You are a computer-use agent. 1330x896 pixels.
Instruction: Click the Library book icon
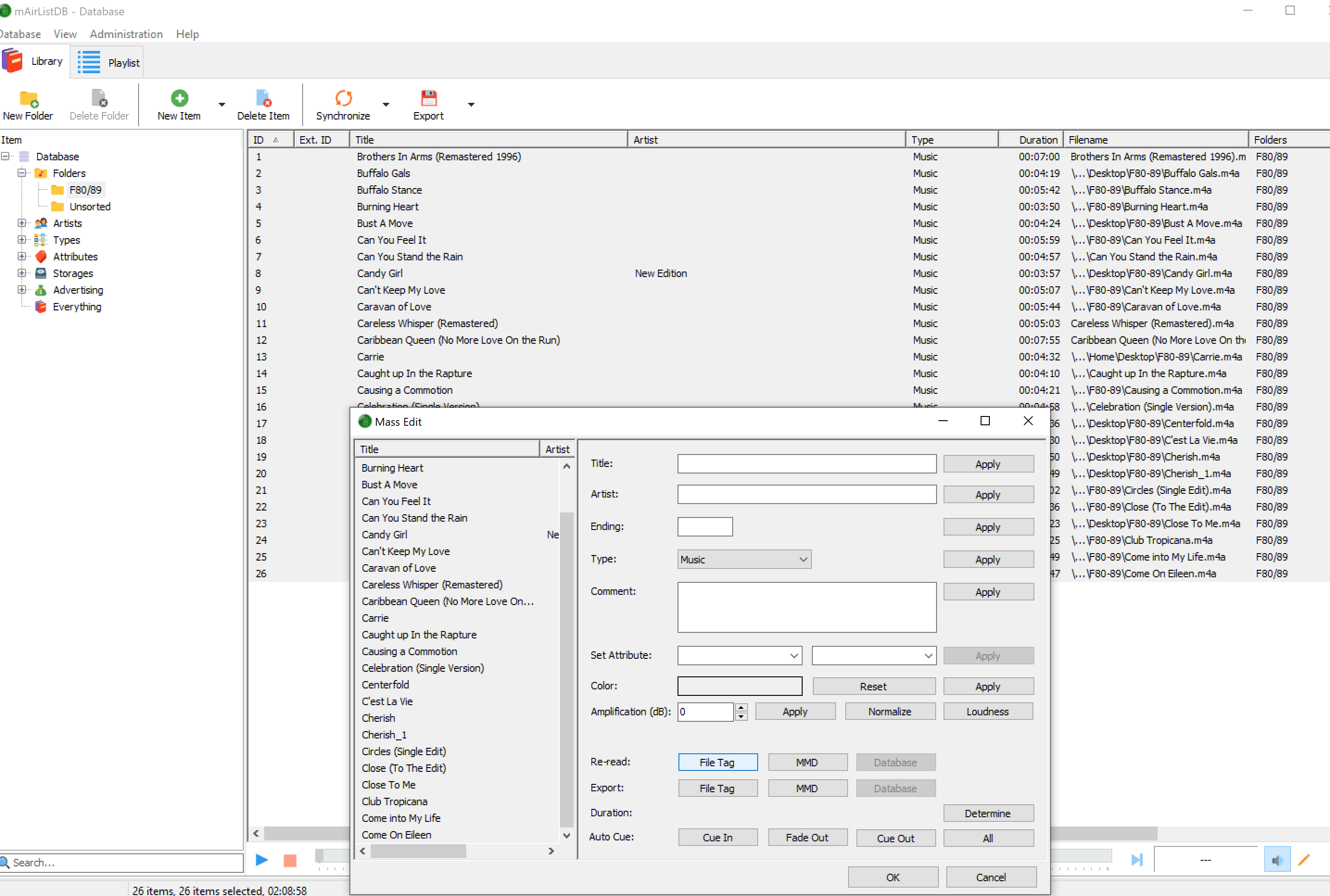click(12, 61)
